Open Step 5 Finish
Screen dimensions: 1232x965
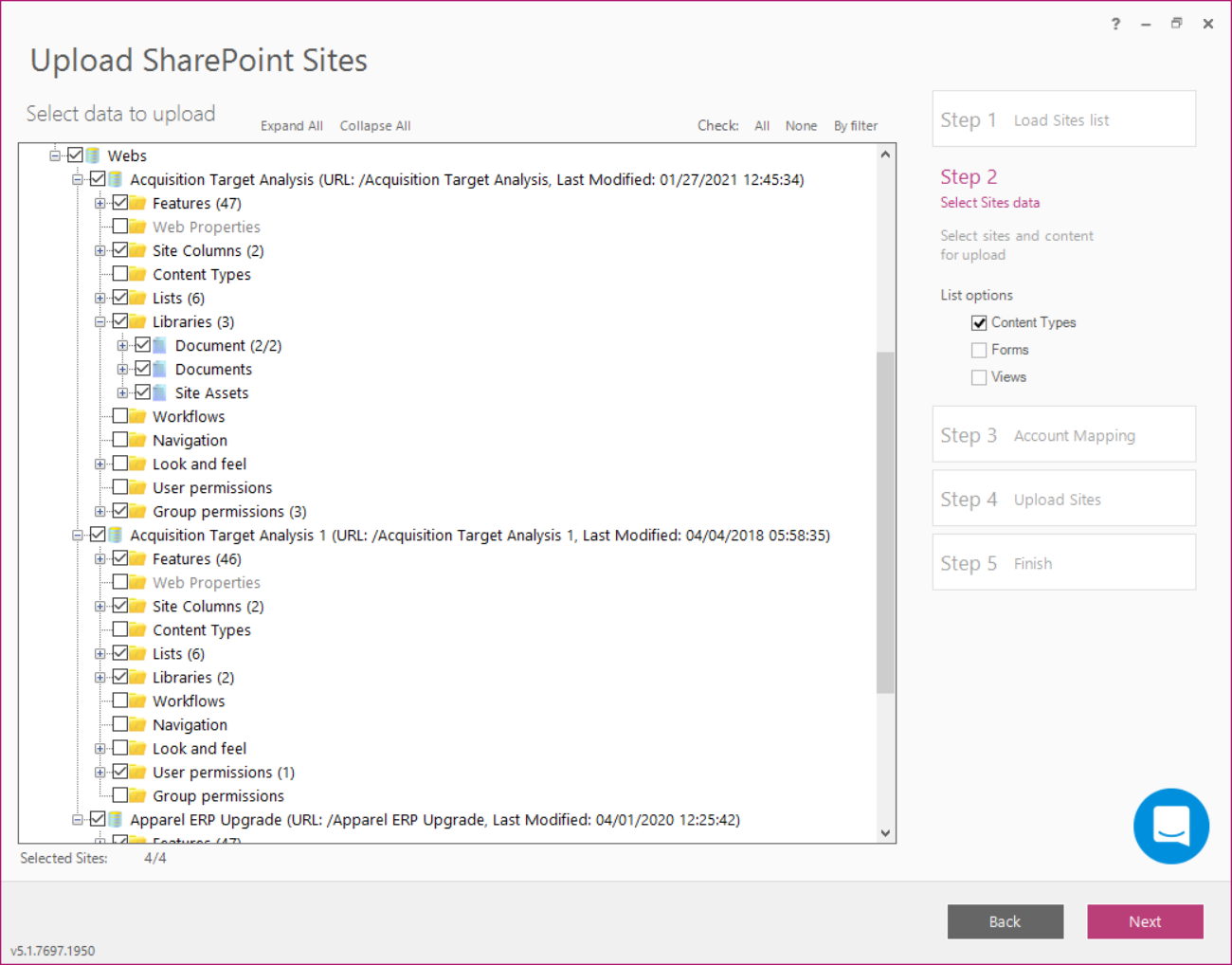coord(1064,562)
